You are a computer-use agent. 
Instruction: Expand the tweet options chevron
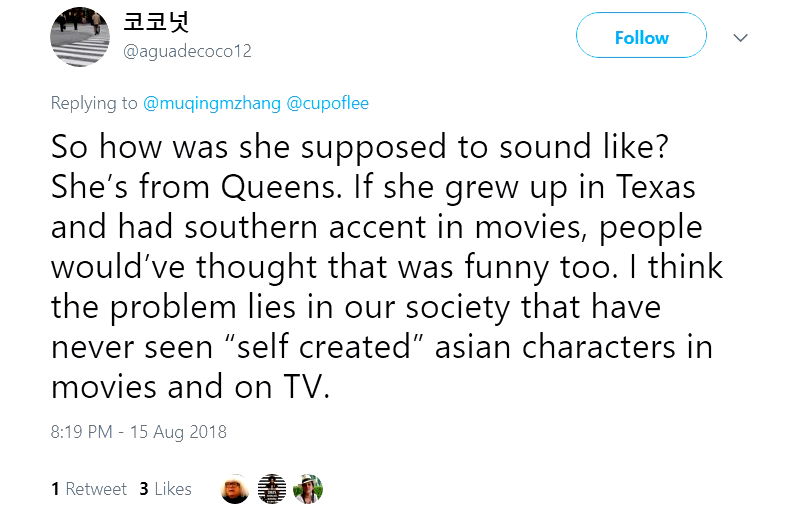(x=741, y=38)
